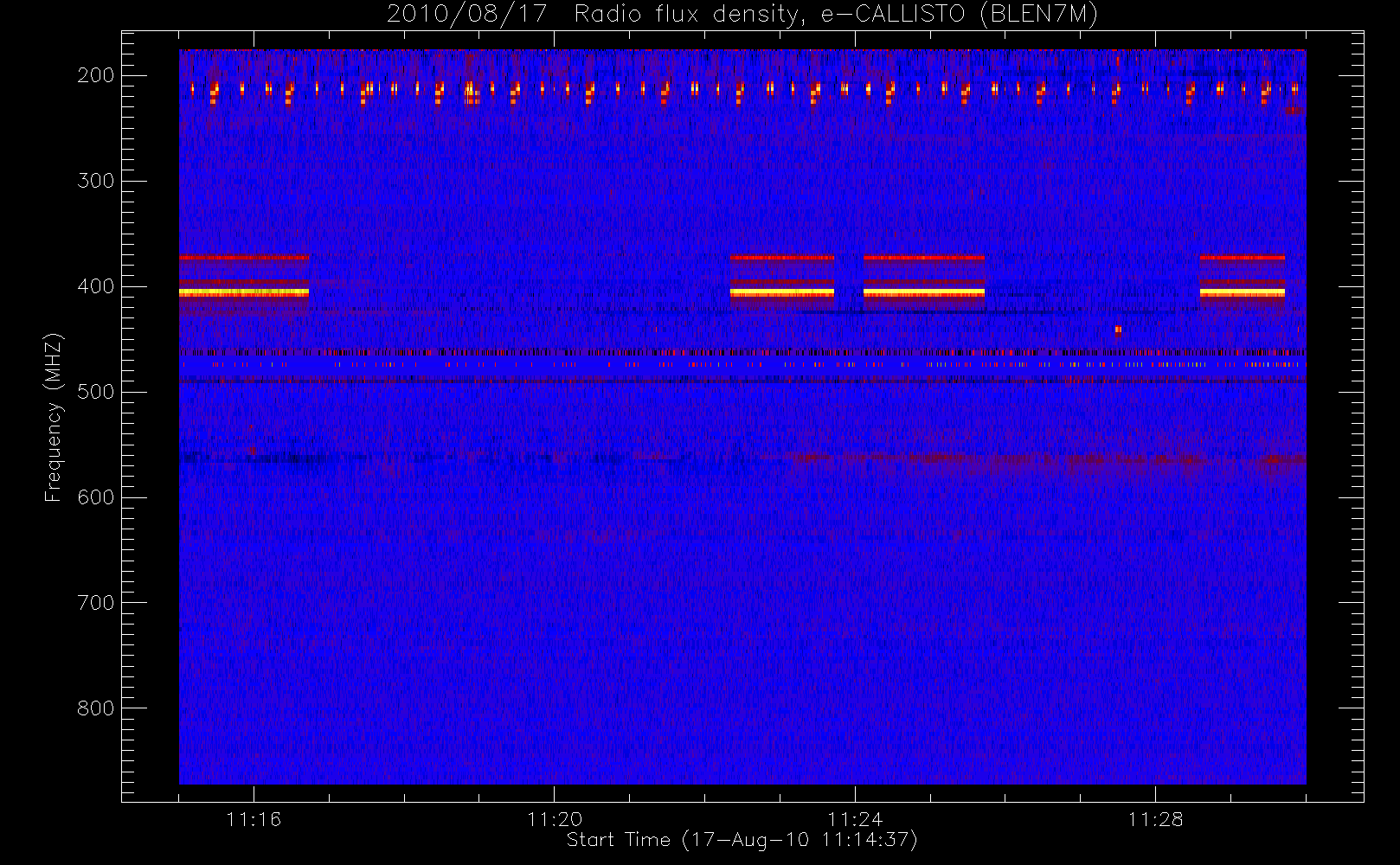Click the 800 frequency axis label

pos(95,708)
